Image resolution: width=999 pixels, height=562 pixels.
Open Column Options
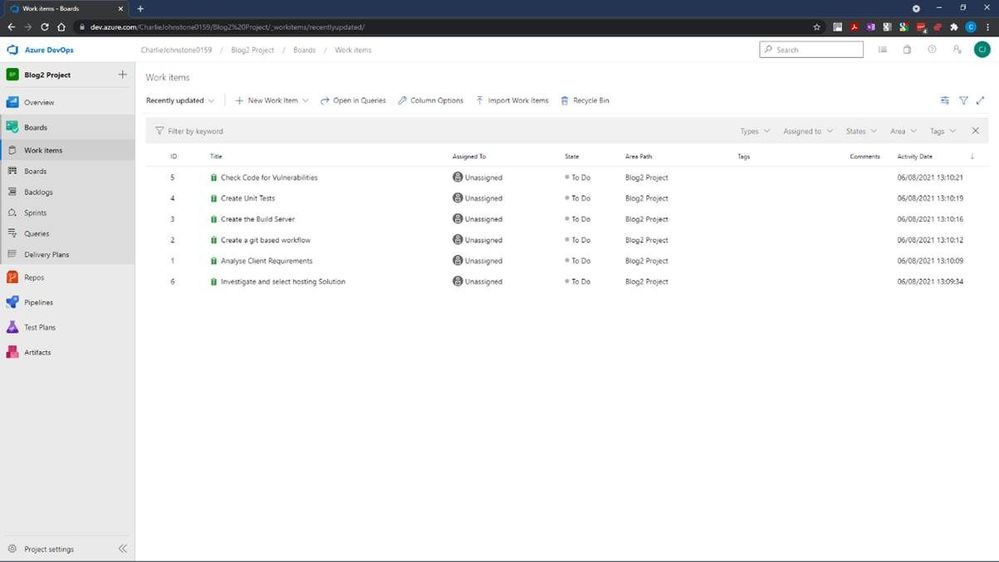point(431,100)
